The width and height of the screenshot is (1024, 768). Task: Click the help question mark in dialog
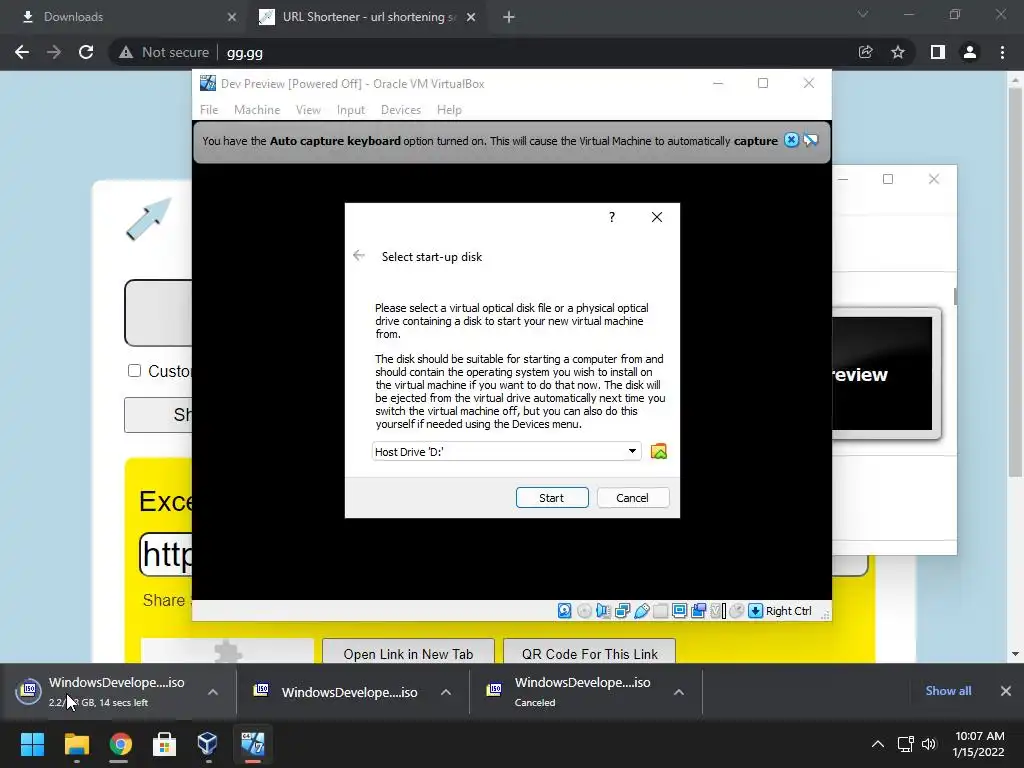click(x=612, y=217)
